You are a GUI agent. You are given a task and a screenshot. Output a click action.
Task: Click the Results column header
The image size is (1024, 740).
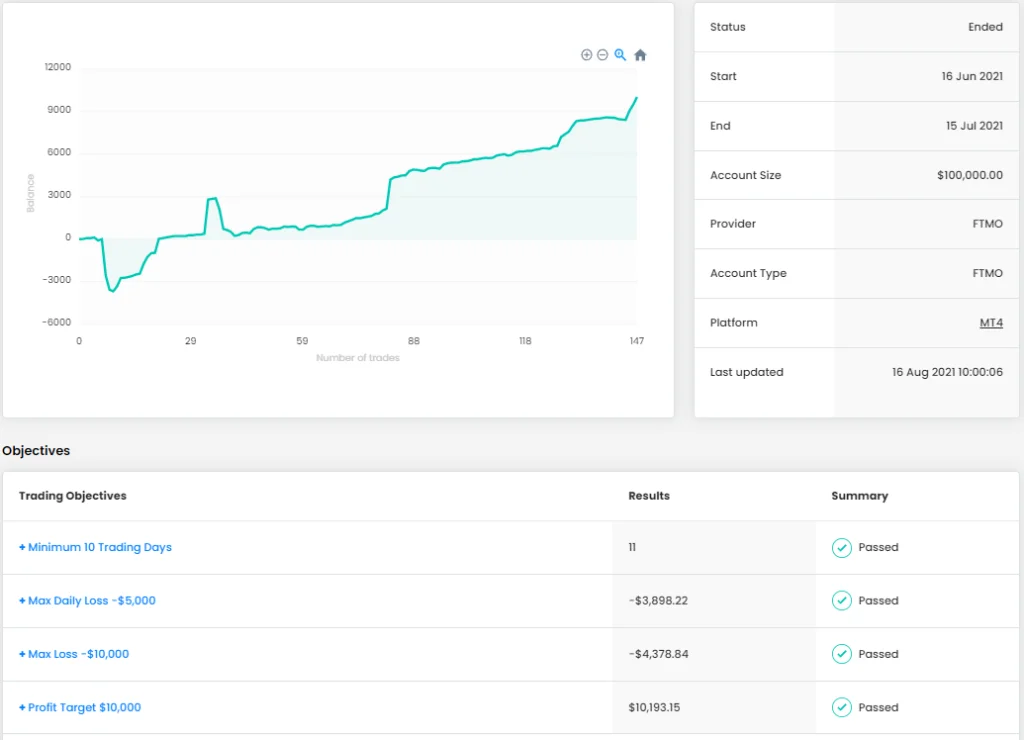[649, 496]
